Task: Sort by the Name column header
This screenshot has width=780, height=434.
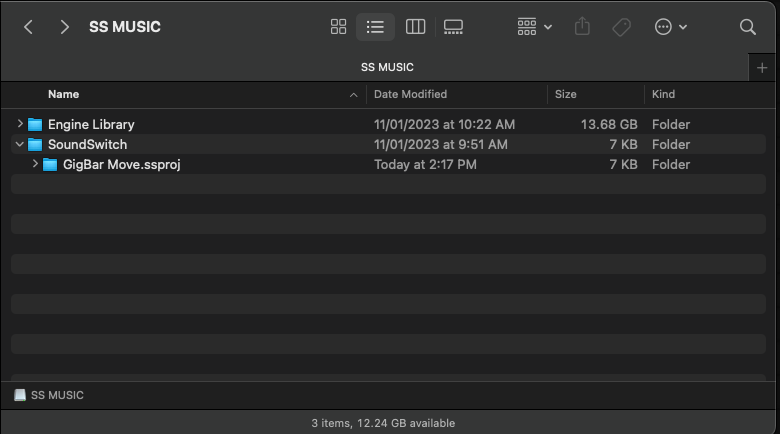Action: (x=63, y=94)
